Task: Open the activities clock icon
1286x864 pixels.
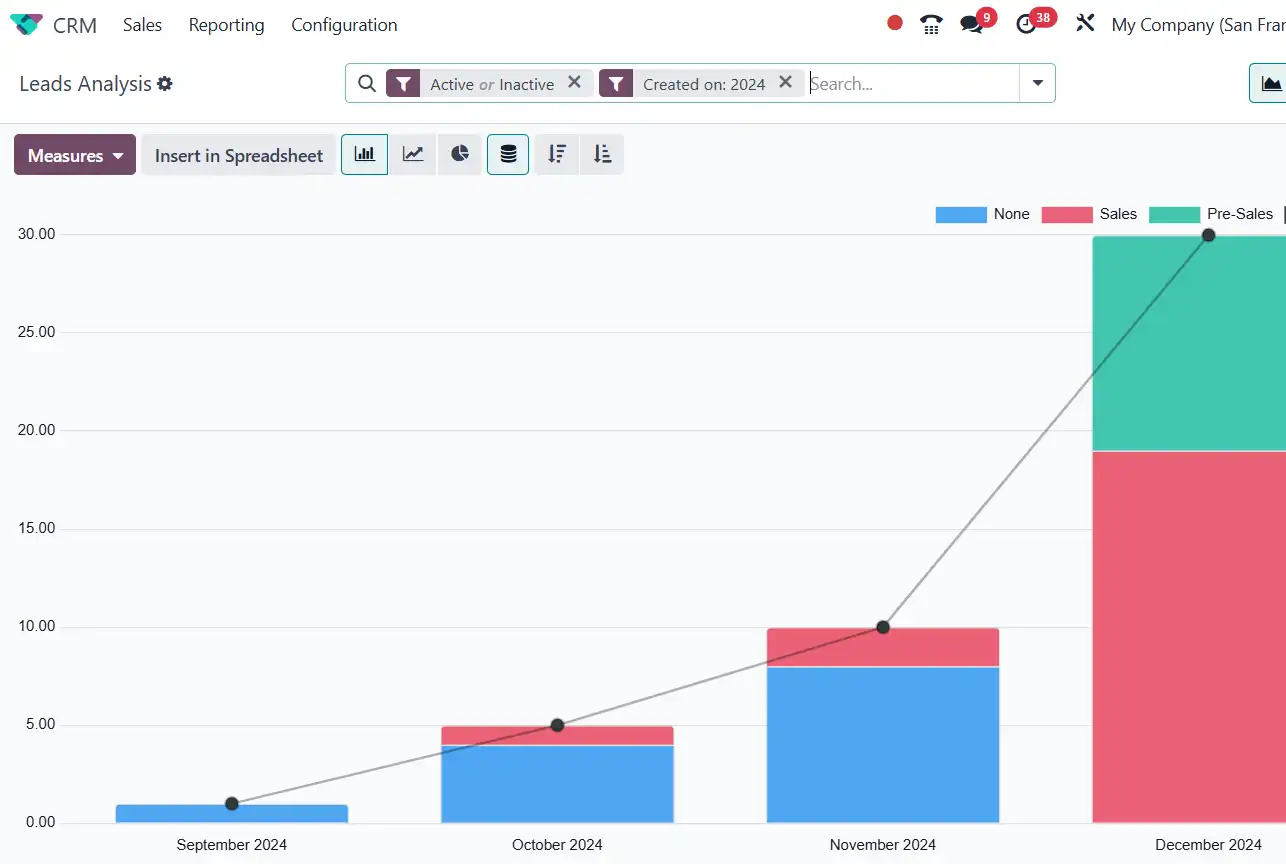Action: 1026,24
